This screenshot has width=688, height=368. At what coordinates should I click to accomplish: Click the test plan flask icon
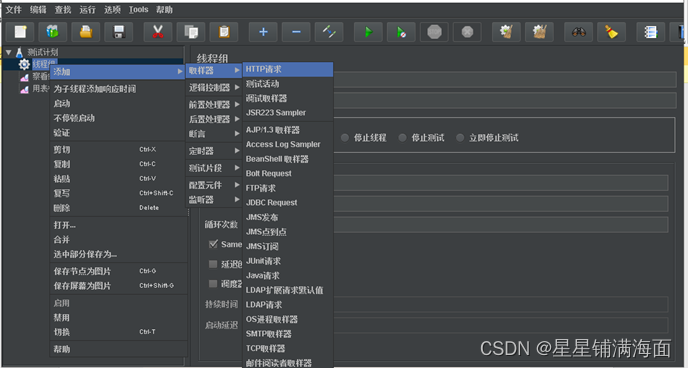[19, 53]
